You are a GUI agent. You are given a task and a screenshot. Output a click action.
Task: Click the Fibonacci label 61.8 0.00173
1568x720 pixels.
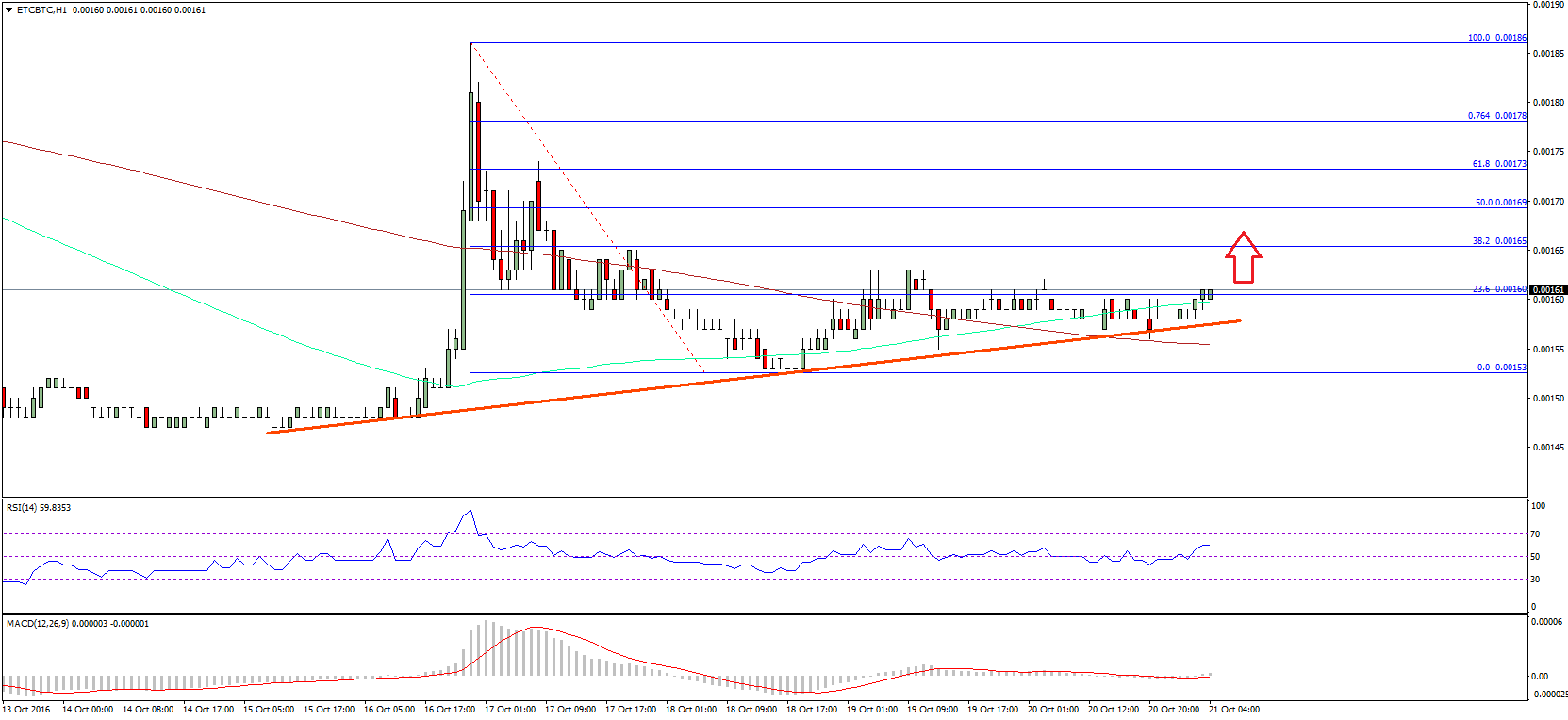(x=1499, y=164)
